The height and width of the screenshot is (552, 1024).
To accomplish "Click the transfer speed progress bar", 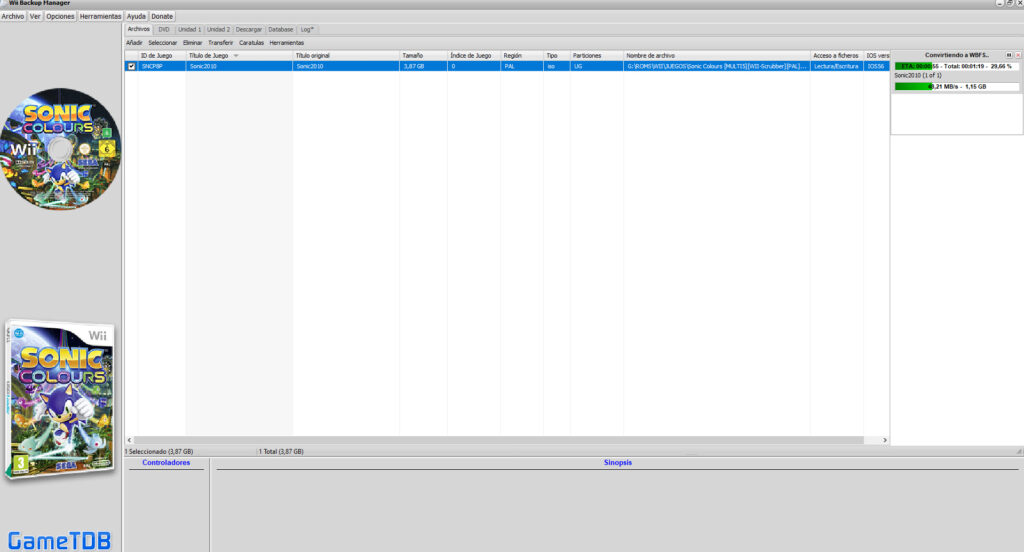I will click(957, 86).
